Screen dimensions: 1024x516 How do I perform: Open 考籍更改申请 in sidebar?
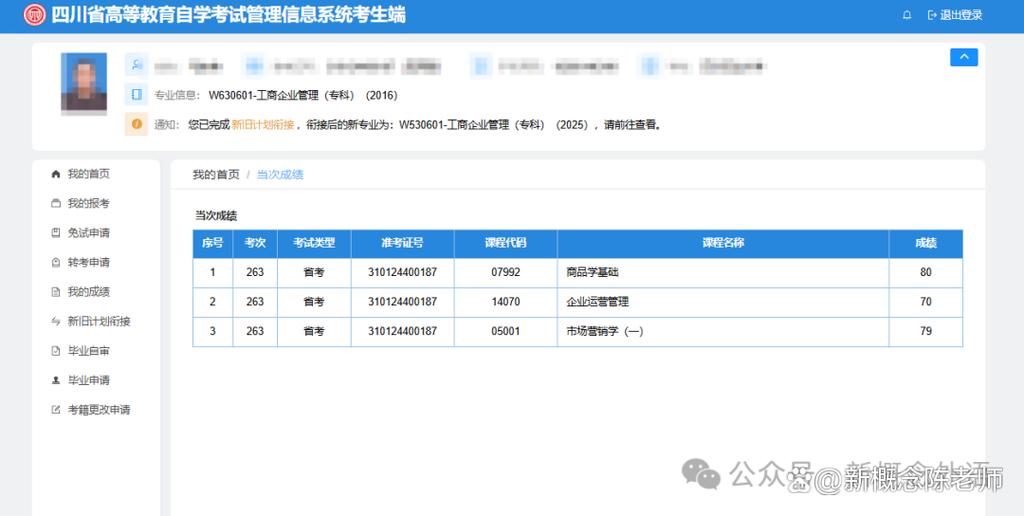99,410
